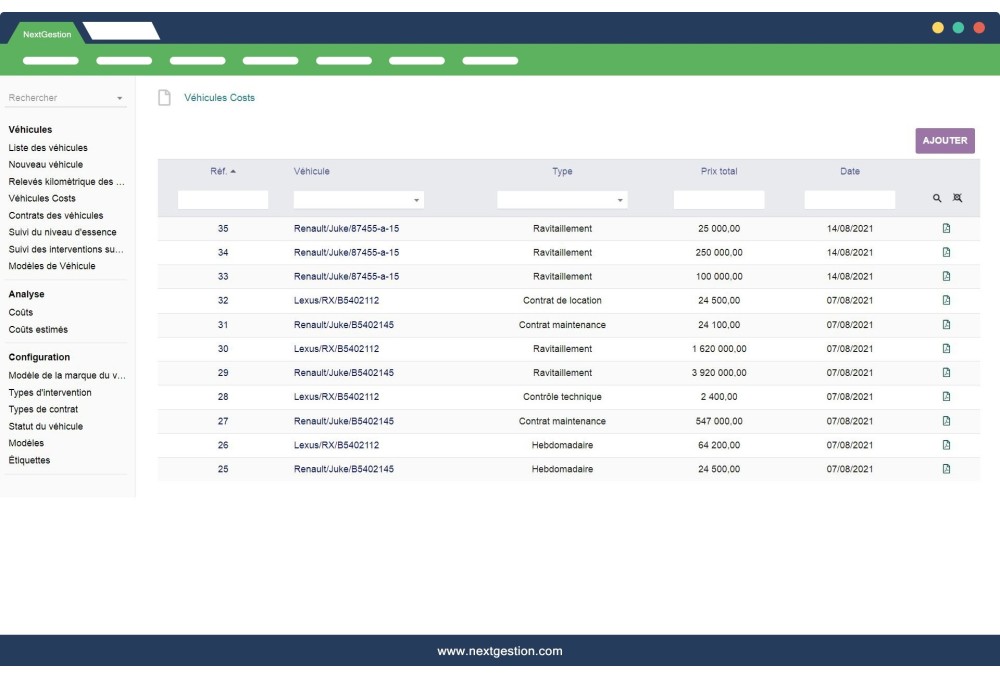Expand the Véhicule filter dropdown
This screenshot has height=679, width=1000.
click(417, 201)
